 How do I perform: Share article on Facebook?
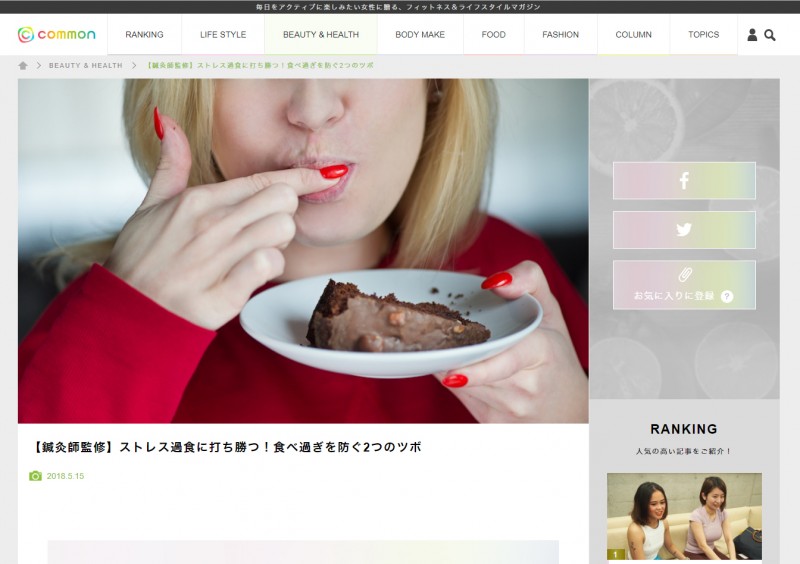[684, 181]
